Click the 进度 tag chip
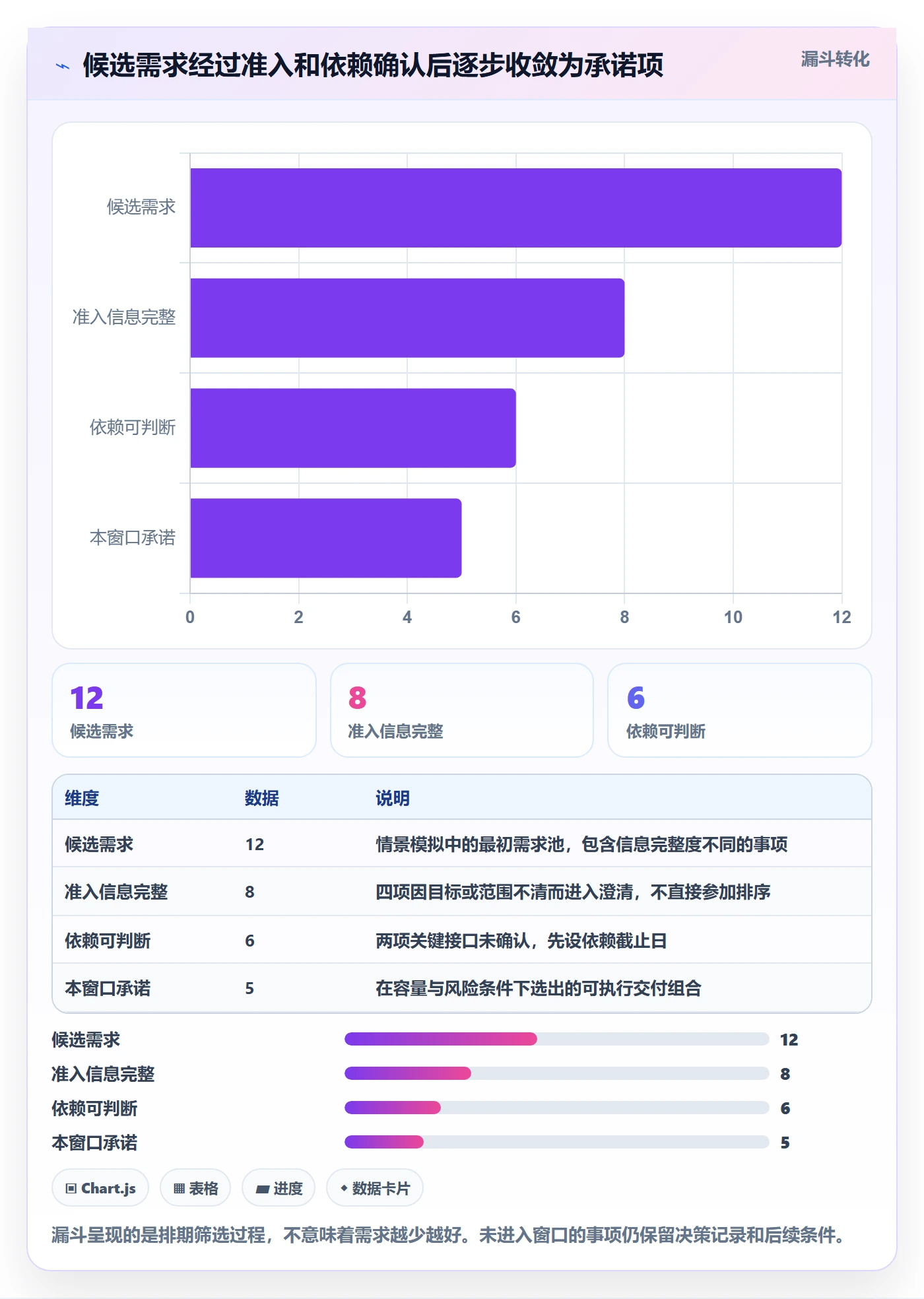 point(279,1188)
